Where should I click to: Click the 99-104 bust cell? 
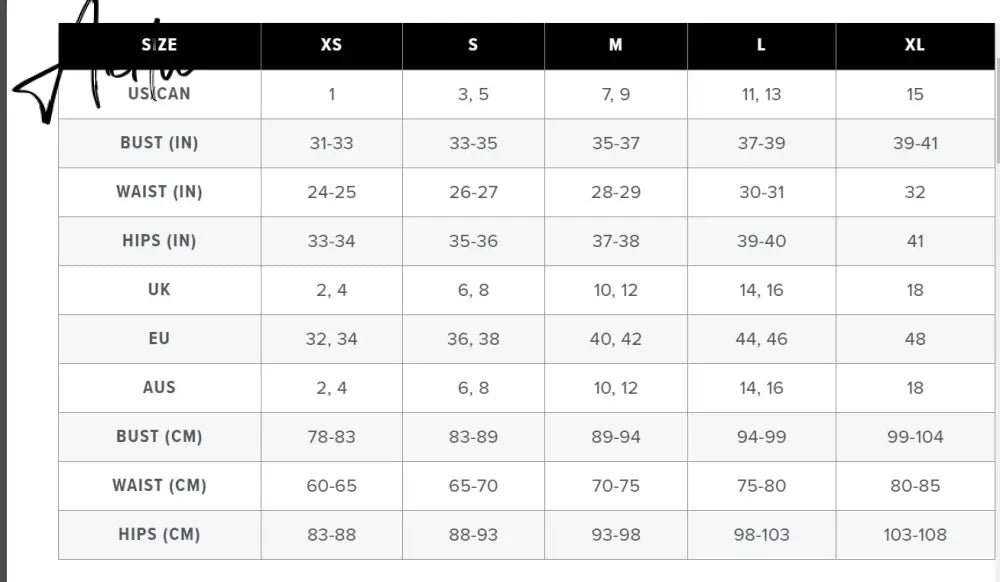pyautogui.click(x=915, y=437)
